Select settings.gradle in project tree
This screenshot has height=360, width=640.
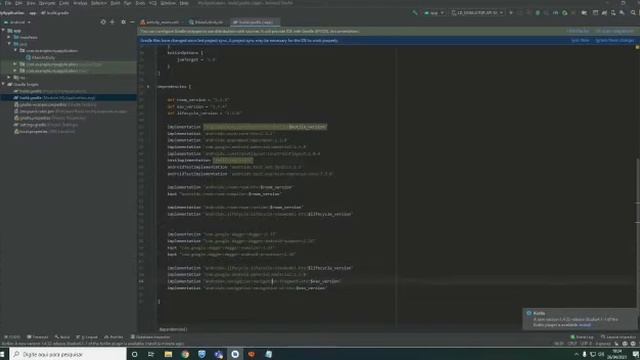[x=46, y=124]
